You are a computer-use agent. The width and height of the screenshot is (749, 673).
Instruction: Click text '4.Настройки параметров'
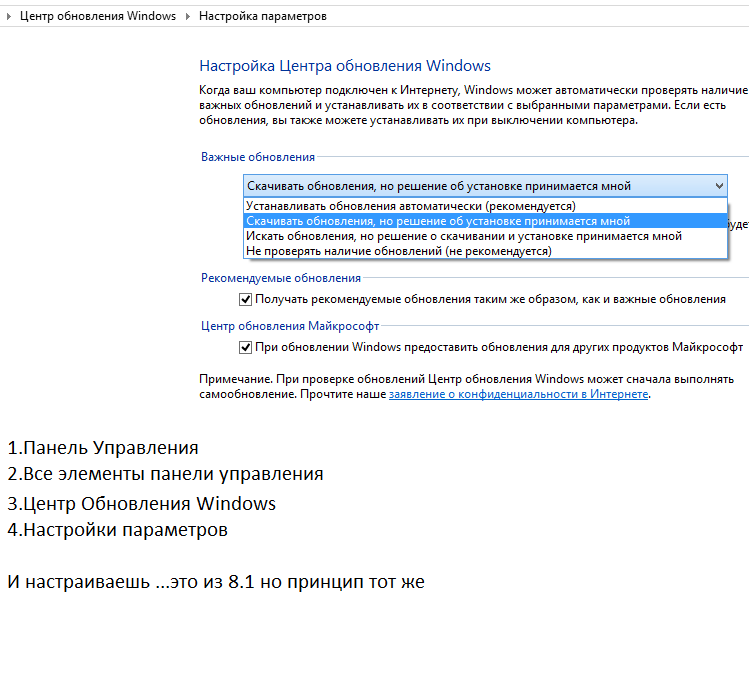(118, 530)
